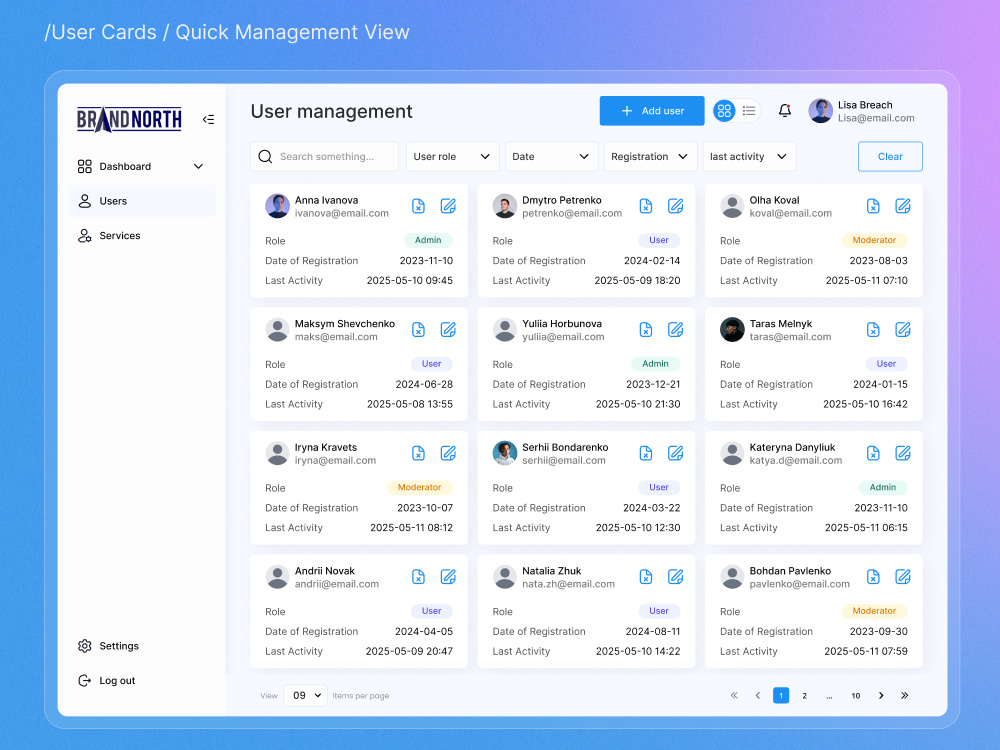Delete Taras Melnyk using file-x icon
Viewport: 1000px width, 750px height.
click(873, 330)
